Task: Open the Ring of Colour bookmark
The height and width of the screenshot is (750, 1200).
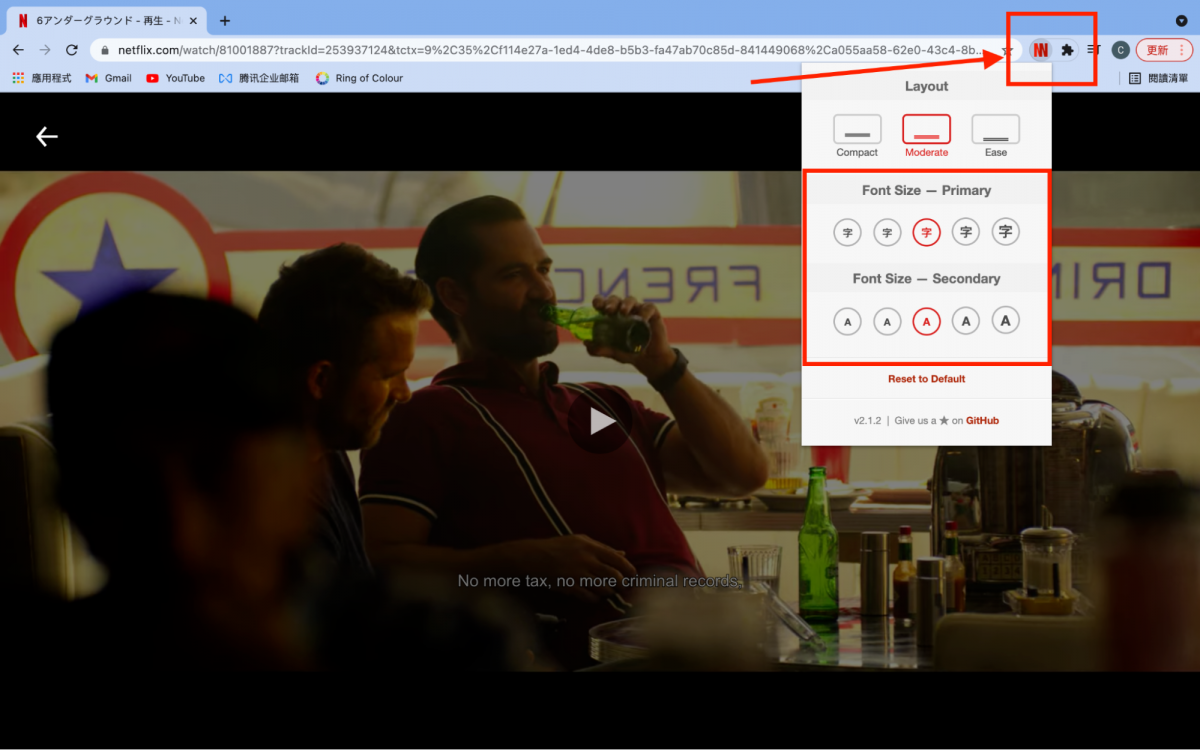Action: (359, 78)
